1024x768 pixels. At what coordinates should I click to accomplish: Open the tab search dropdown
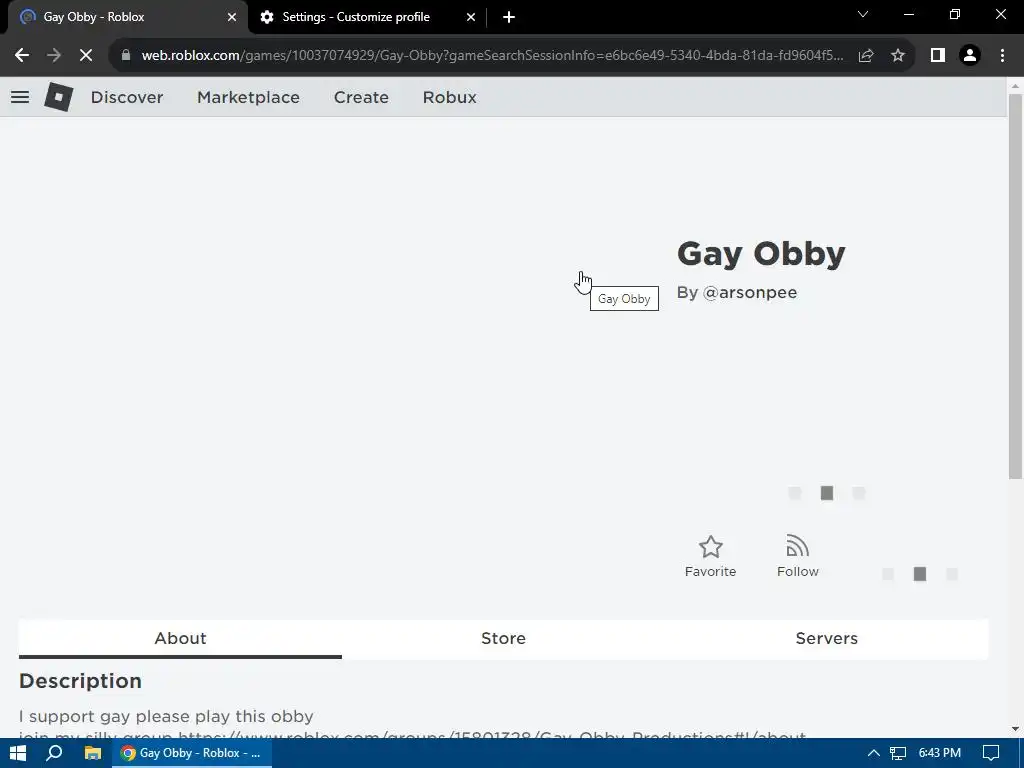pyautogui.click(x=863, y=14)
